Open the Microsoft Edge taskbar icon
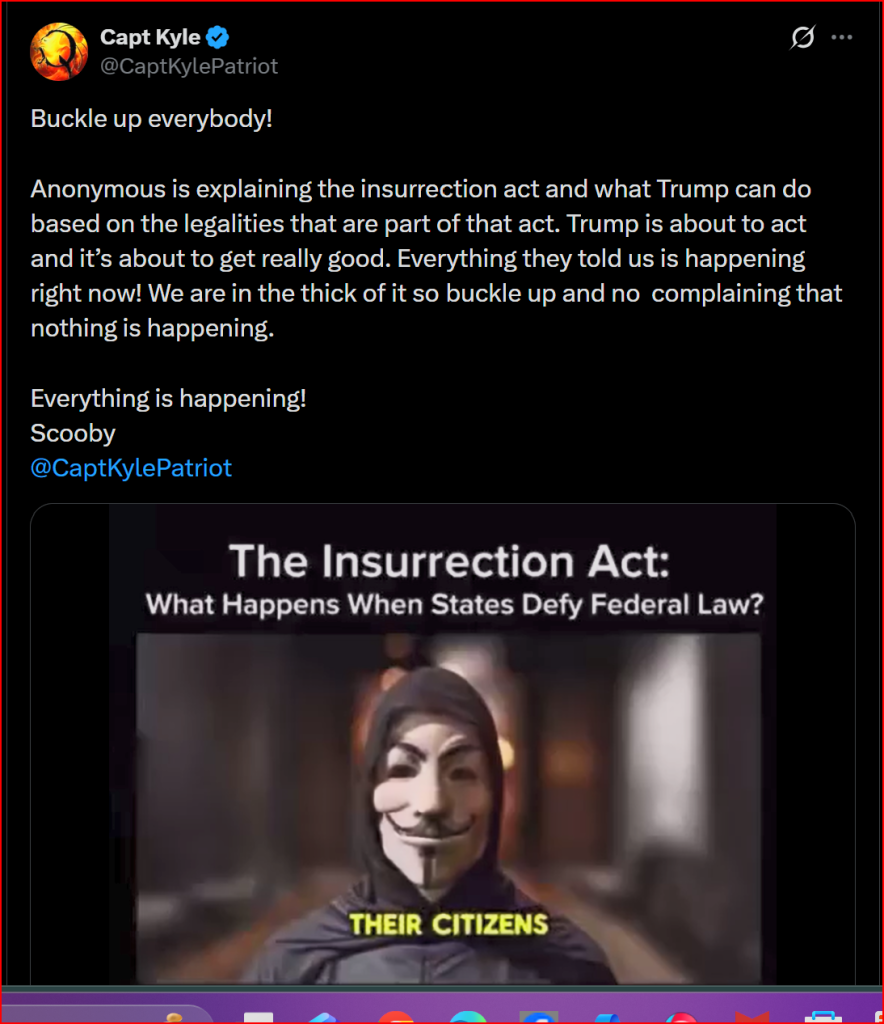This screenshot has width=884, height=1024. coord(468,1017)
